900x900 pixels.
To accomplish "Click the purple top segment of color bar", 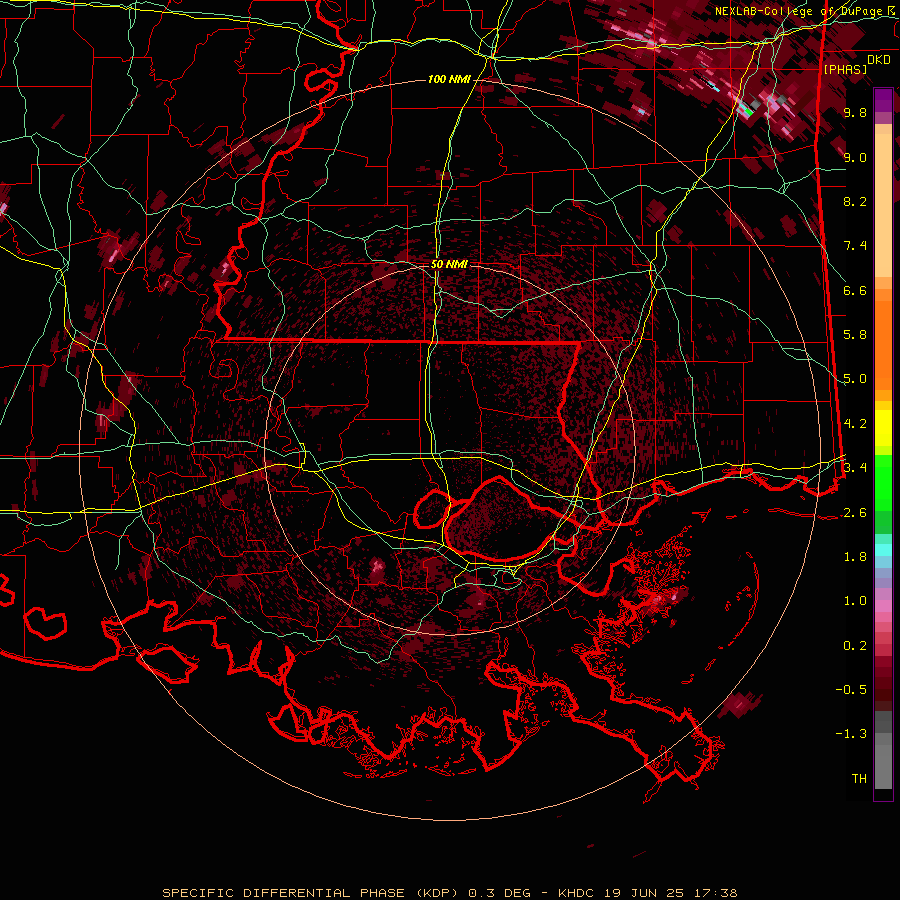I will 883,100.
